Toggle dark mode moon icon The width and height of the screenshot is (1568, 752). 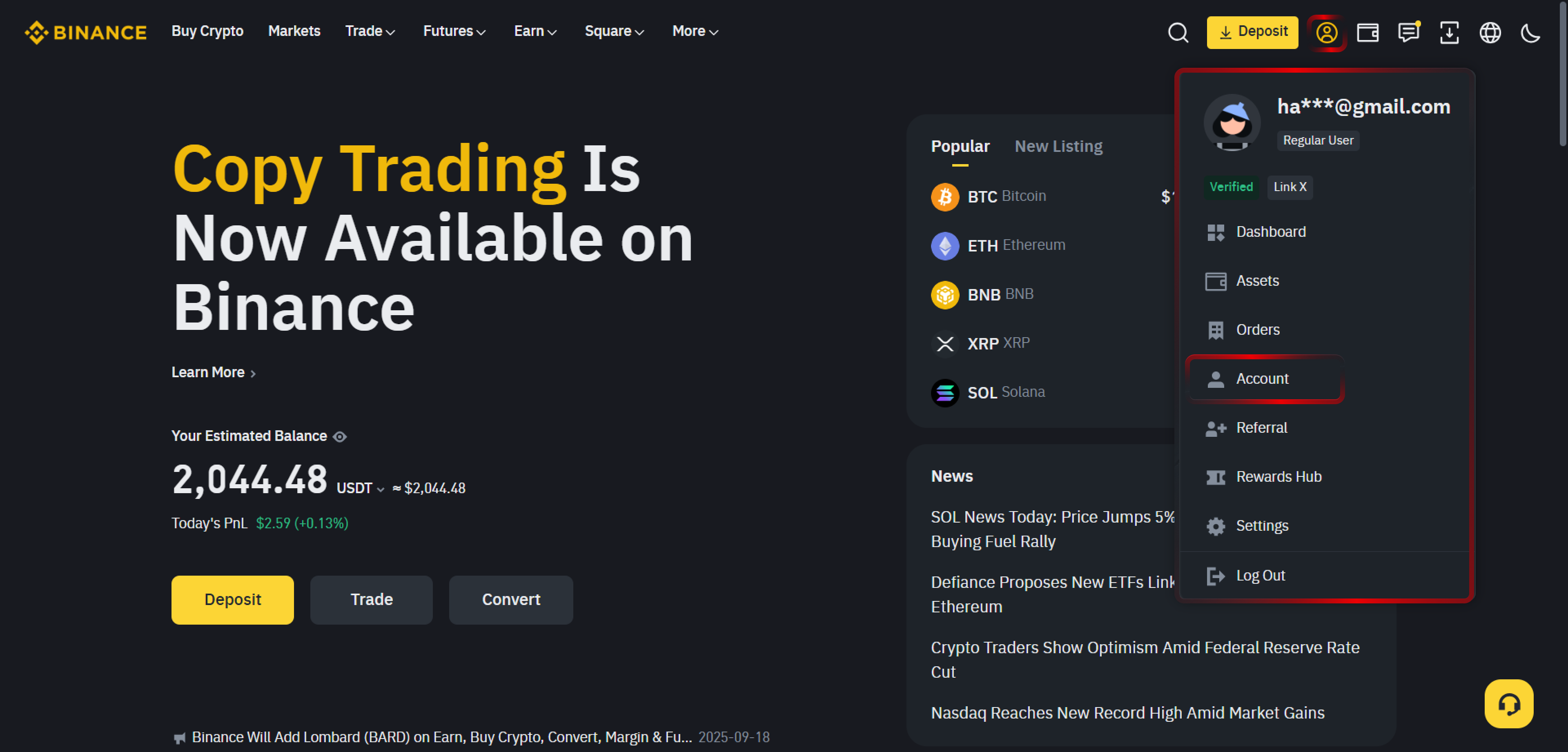pyautogui.click(x=1530, y=32)
